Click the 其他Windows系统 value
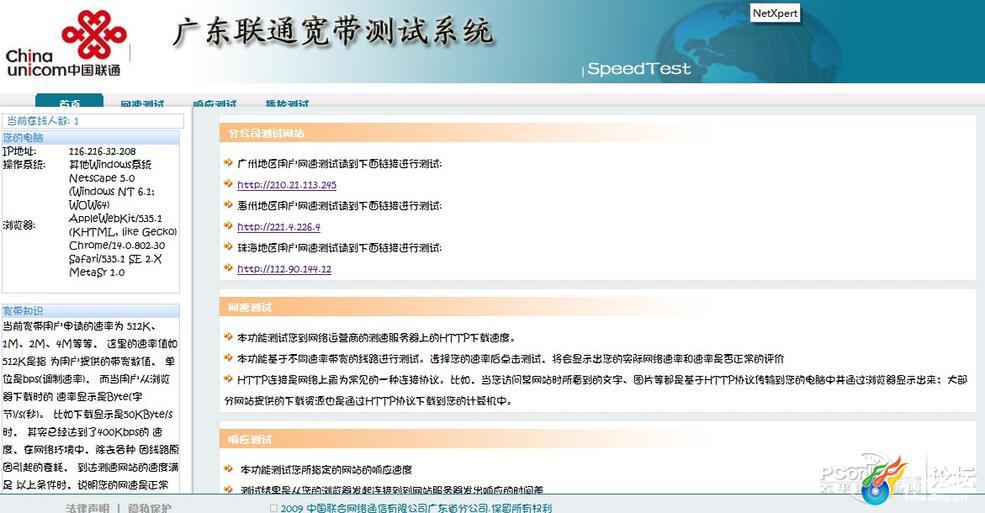Screen dimensions: 985x513 pyautogui.click(x=110, y=165)
